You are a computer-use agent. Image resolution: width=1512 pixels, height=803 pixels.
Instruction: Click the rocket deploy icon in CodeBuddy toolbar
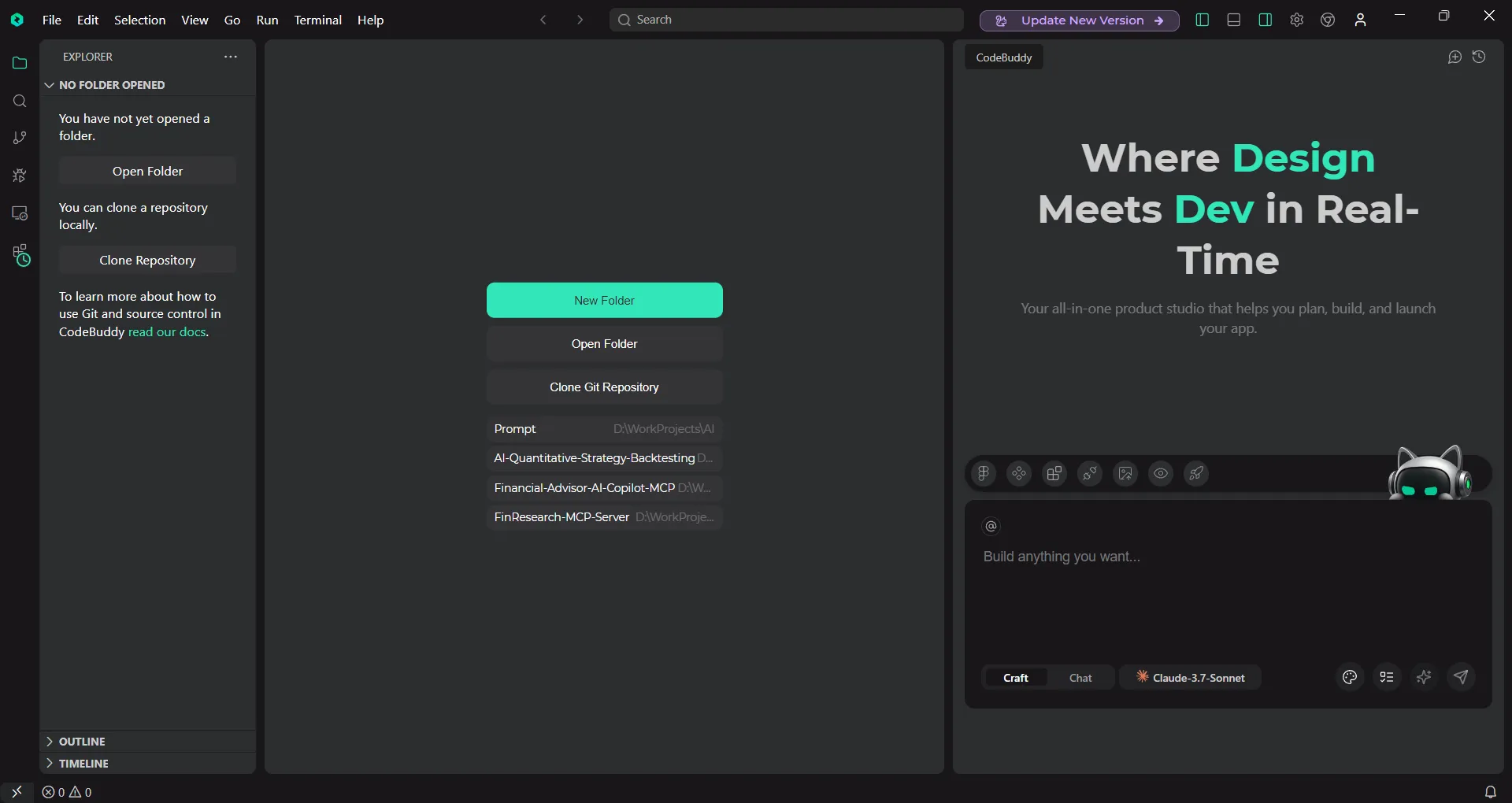(1196, 473)
